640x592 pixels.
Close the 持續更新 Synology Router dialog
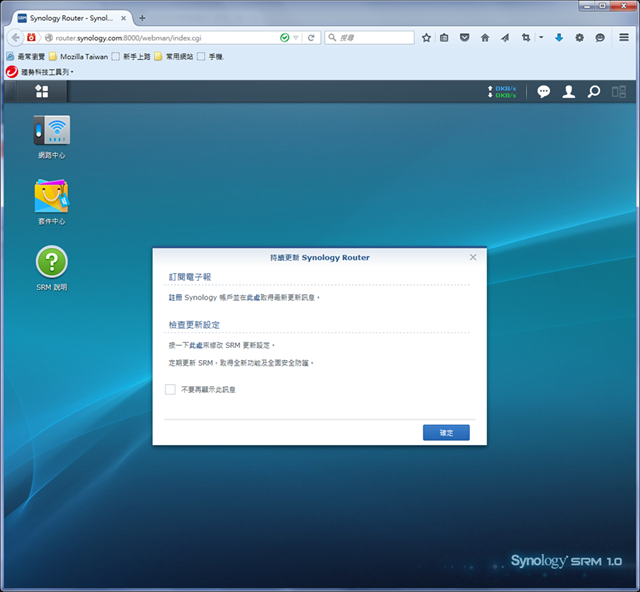pyautogui.click(x=473, y=257)
